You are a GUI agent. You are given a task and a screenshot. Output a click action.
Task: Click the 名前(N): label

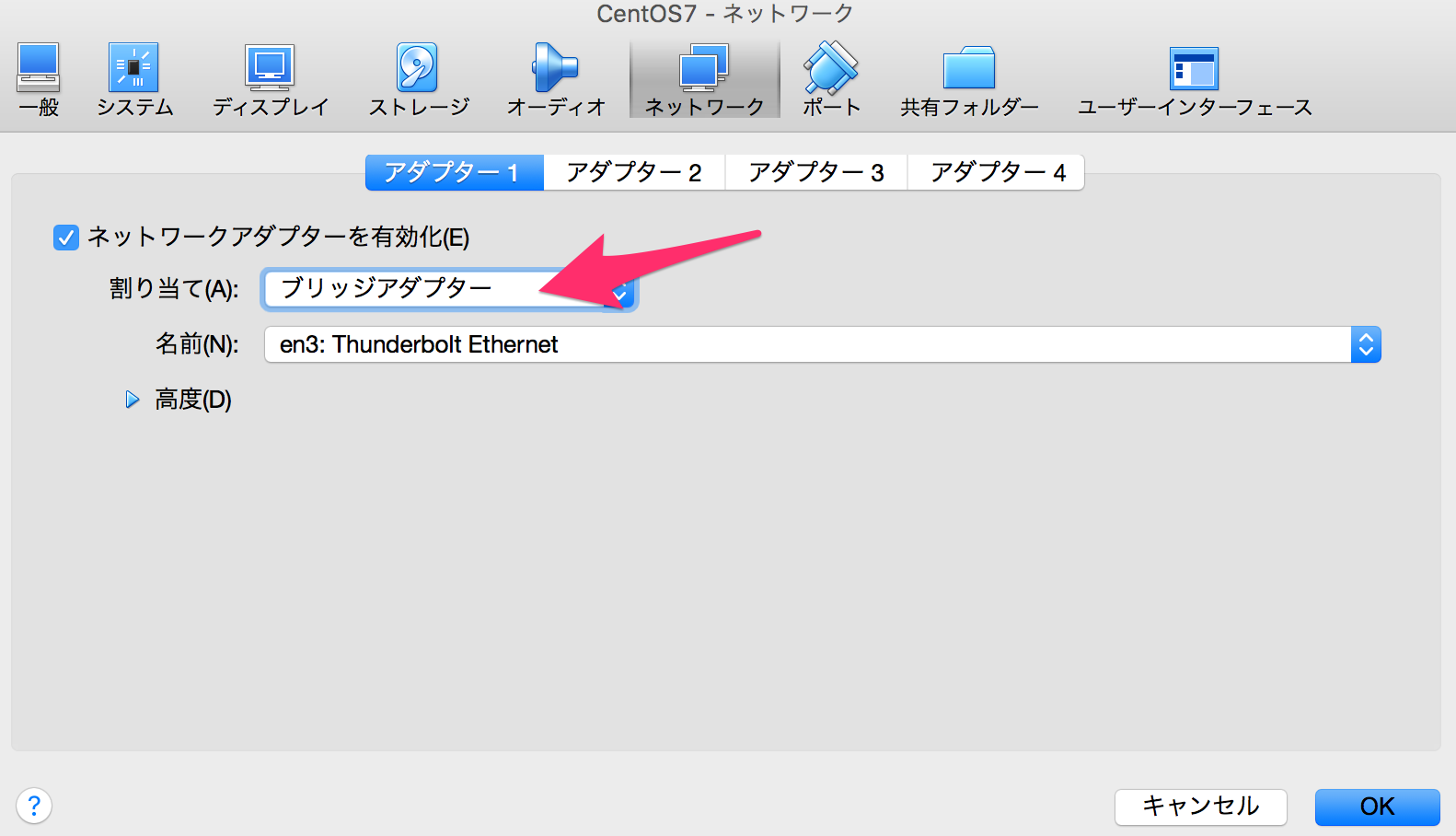click(197, 344)
